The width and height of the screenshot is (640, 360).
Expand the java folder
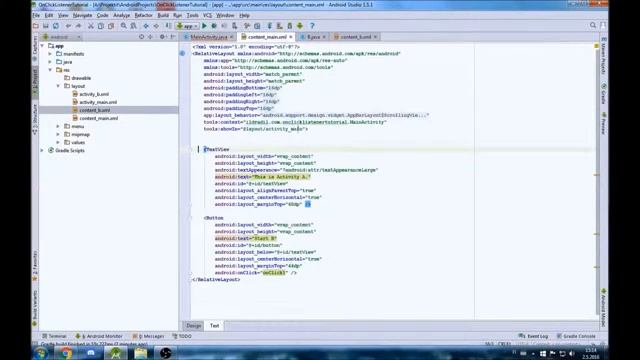tap(50, 62)
